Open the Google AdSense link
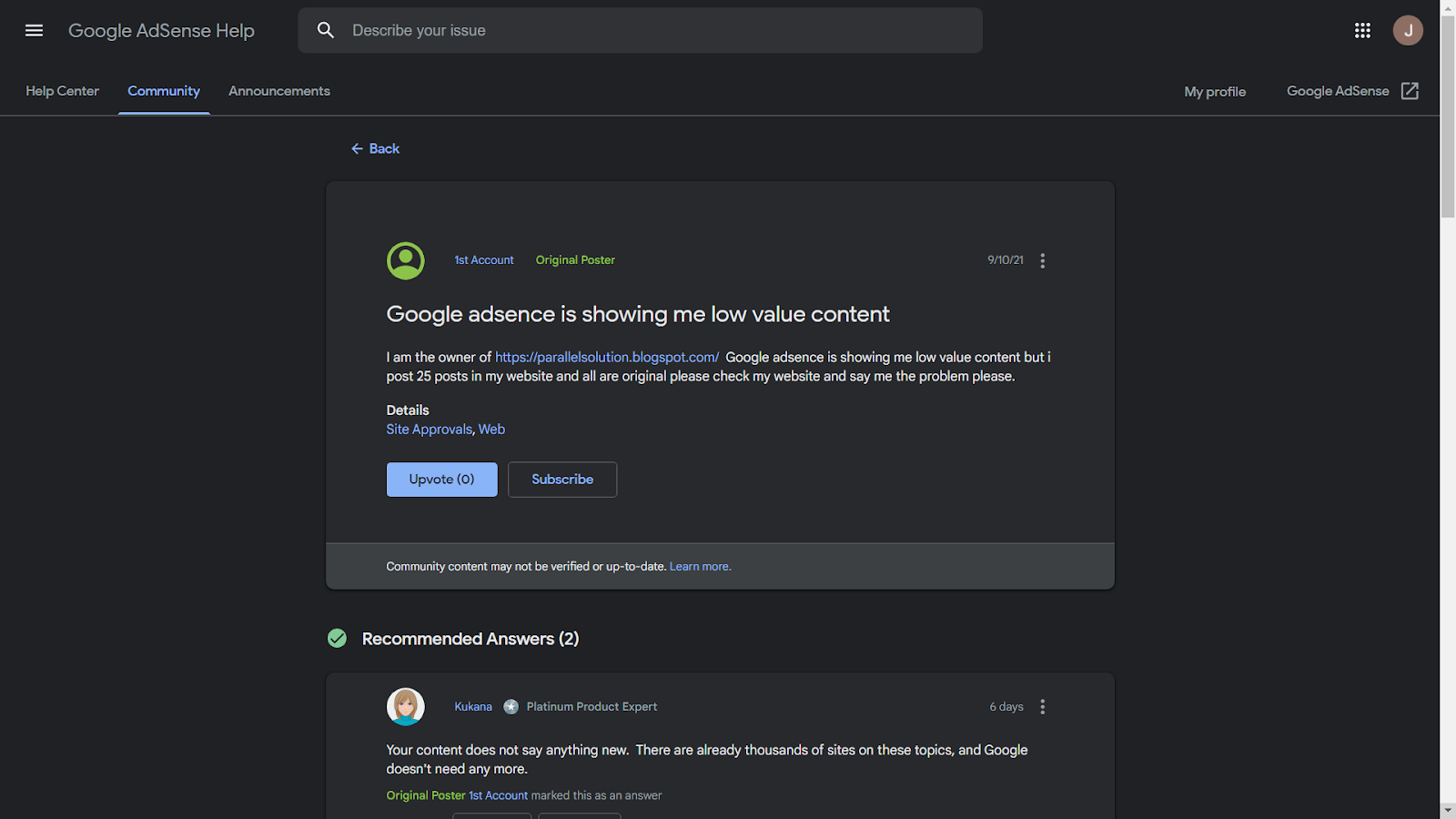 [1338, 91]
